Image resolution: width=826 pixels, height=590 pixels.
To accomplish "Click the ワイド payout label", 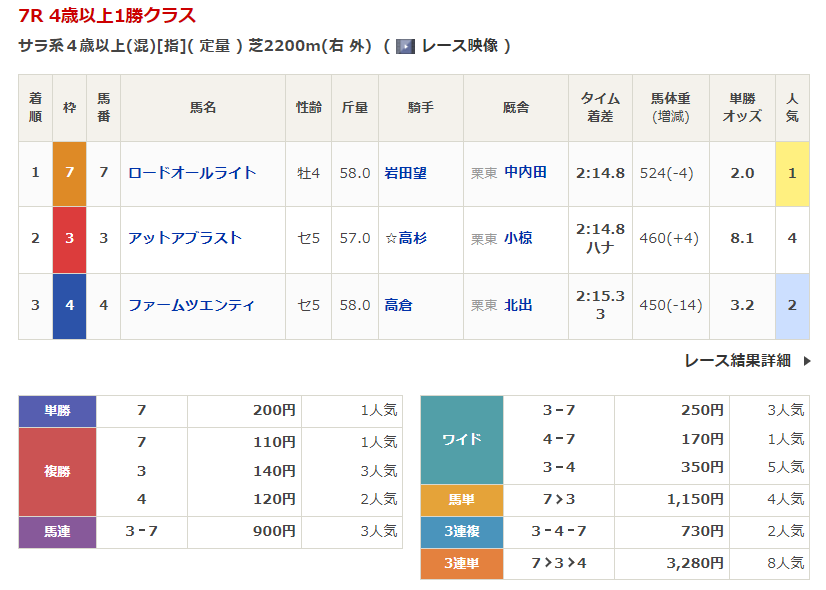I will 461,439.
